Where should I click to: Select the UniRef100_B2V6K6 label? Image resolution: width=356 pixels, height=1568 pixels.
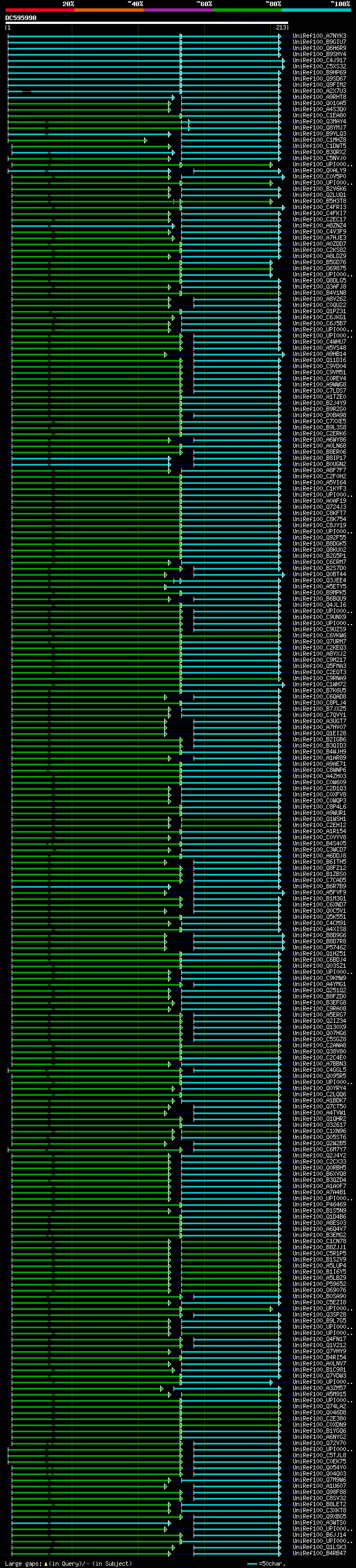click(x=319, y=189)
